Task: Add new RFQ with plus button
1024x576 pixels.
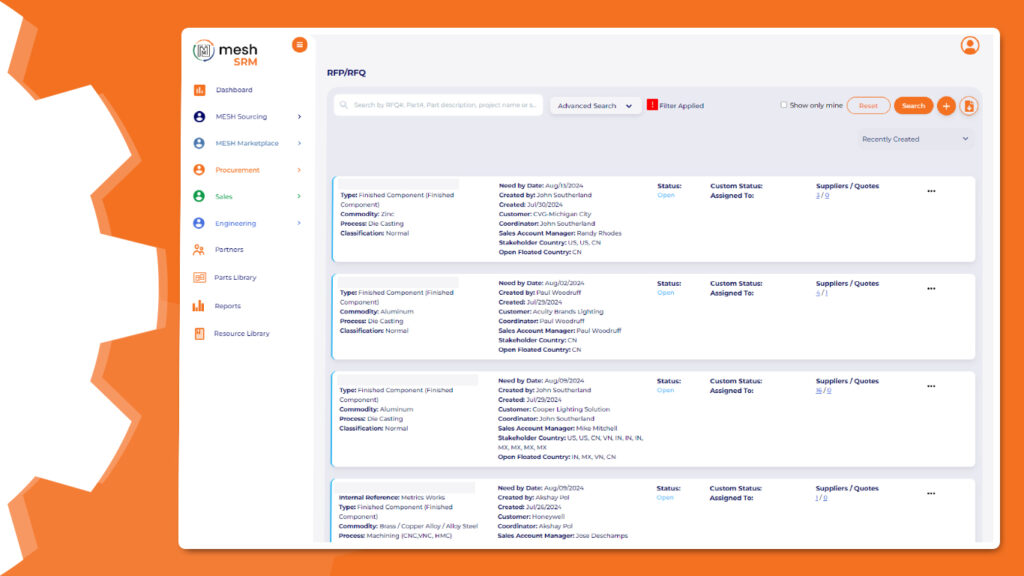Action: pyautogui.click(x=946, y=106)
